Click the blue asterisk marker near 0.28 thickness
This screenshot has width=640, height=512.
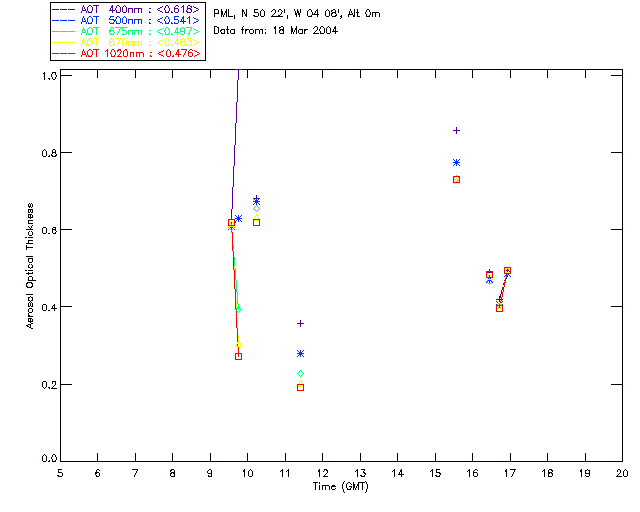[x=300, y=354]
